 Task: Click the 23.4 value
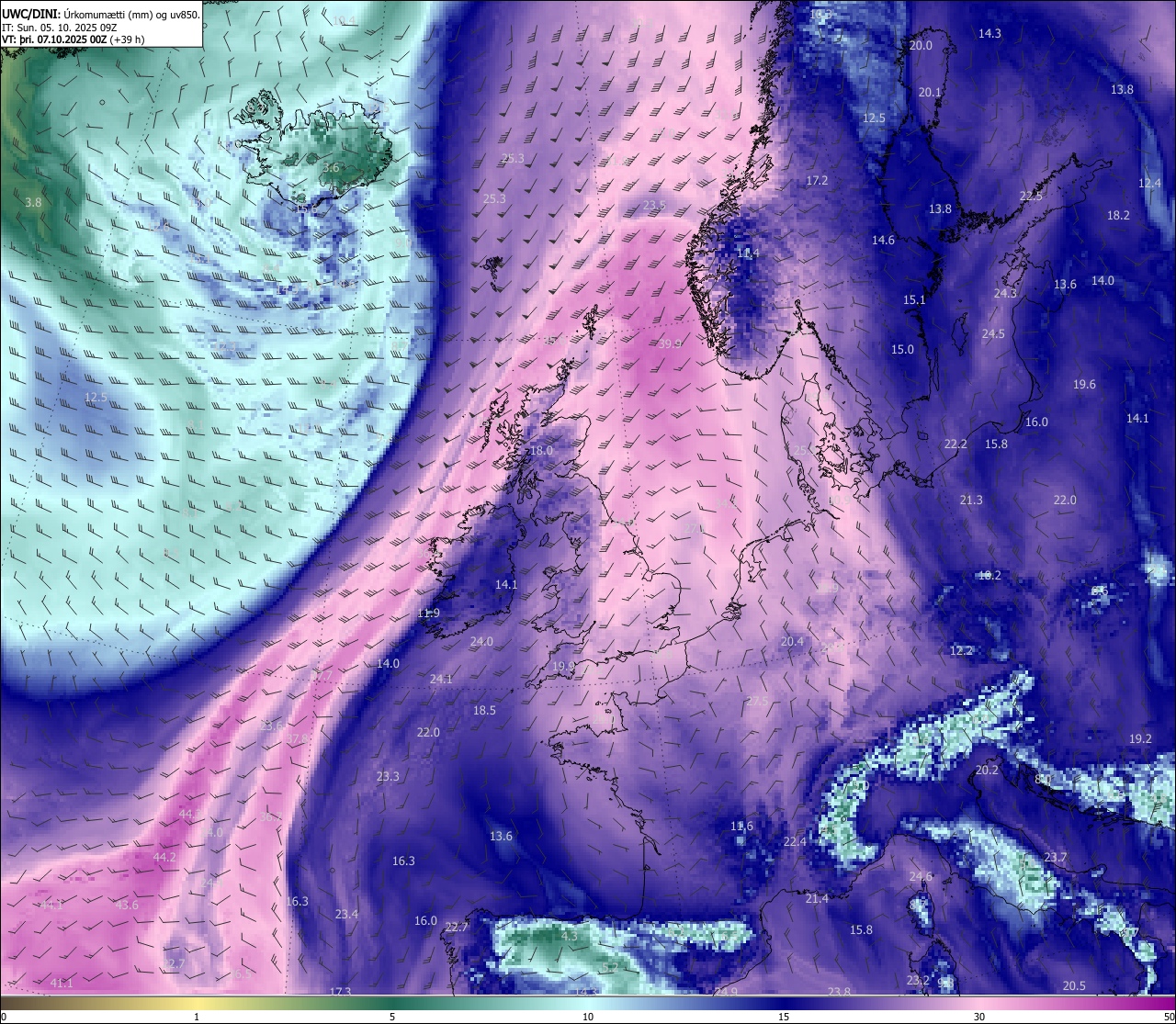346,914
